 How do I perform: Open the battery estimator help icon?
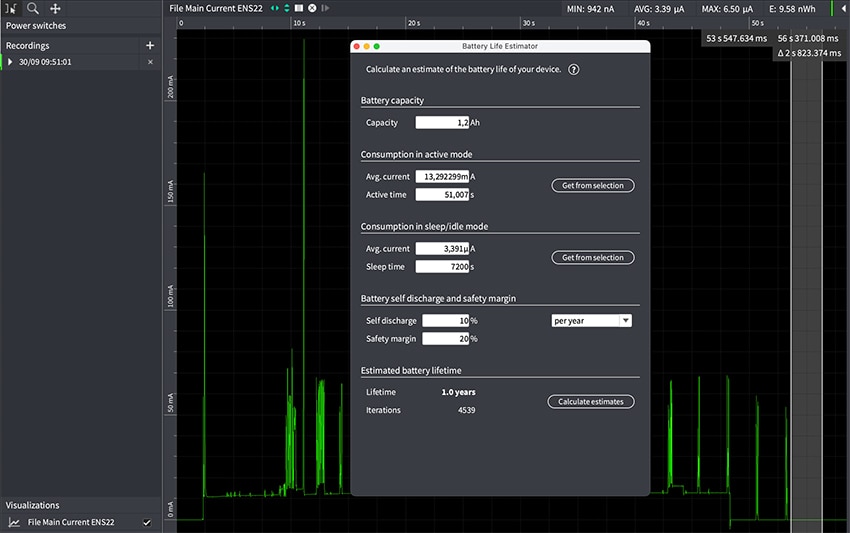(574, 69)
